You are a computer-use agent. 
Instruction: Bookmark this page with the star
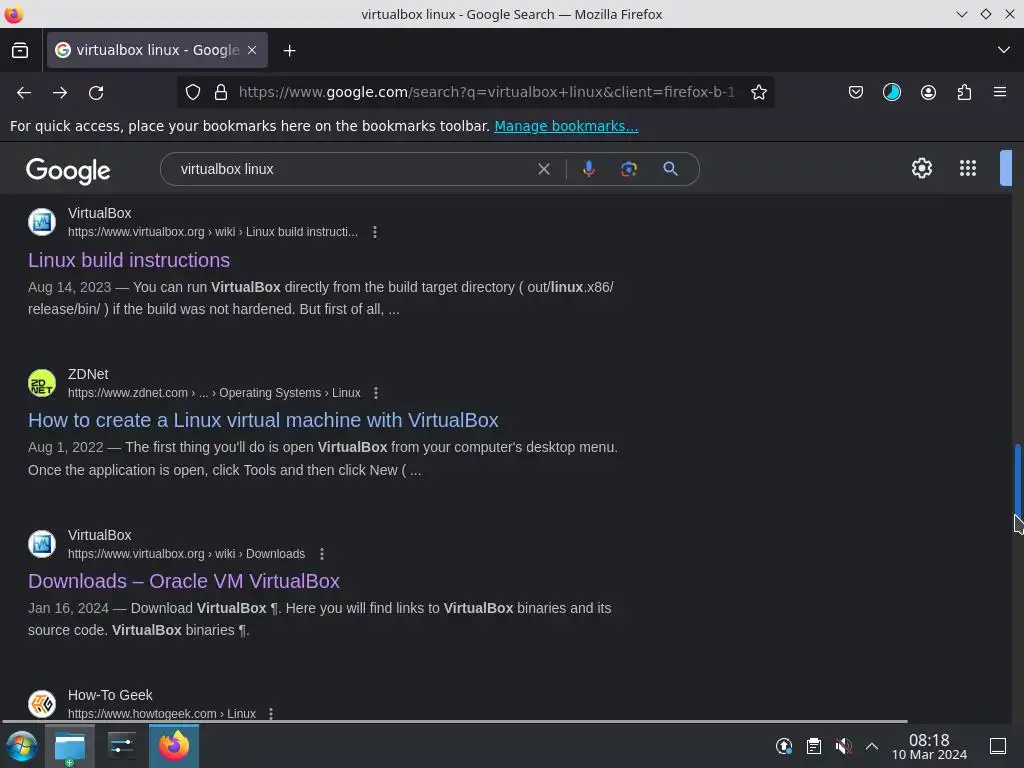[x=758, y=92]
